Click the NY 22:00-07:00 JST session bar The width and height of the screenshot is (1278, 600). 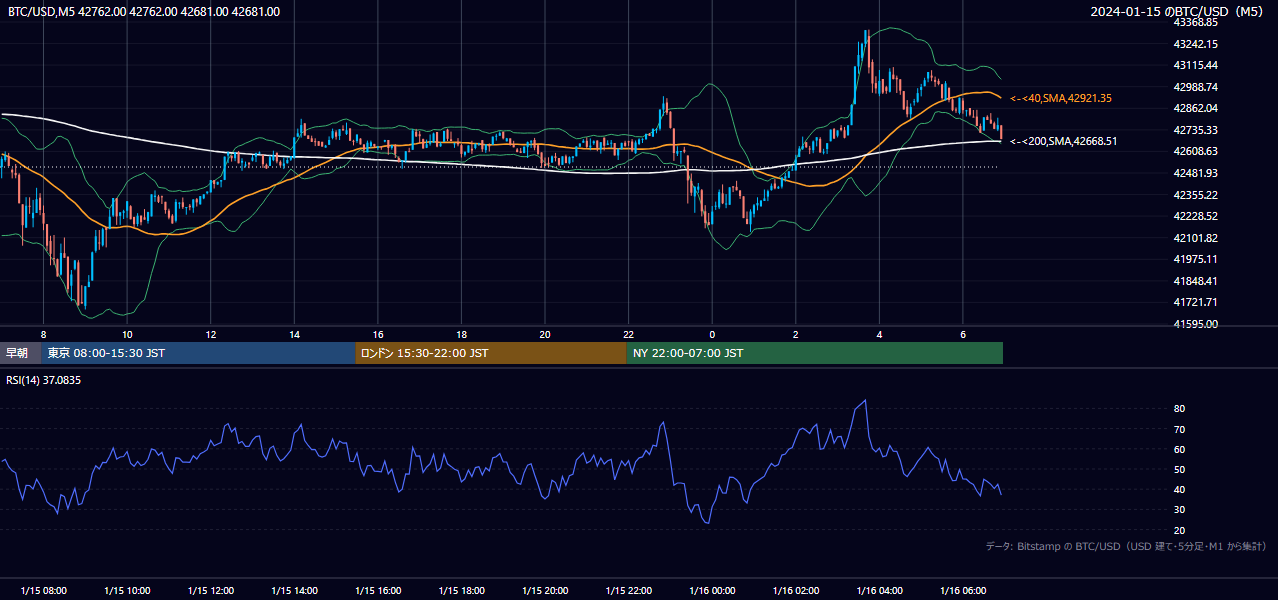(815, 353)
